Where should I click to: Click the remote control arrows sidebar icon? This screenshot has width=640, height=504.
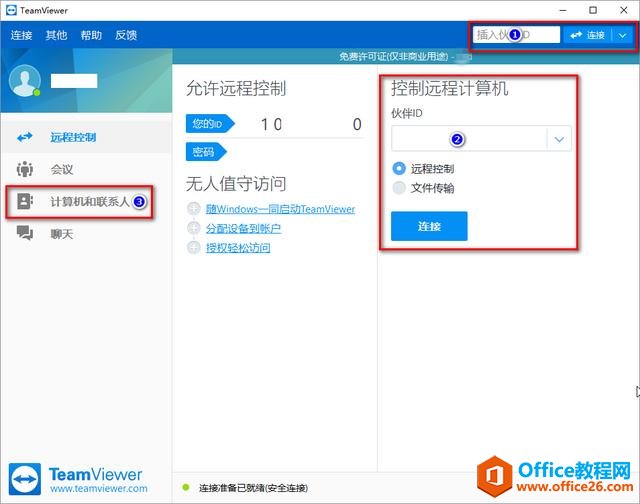24,137
